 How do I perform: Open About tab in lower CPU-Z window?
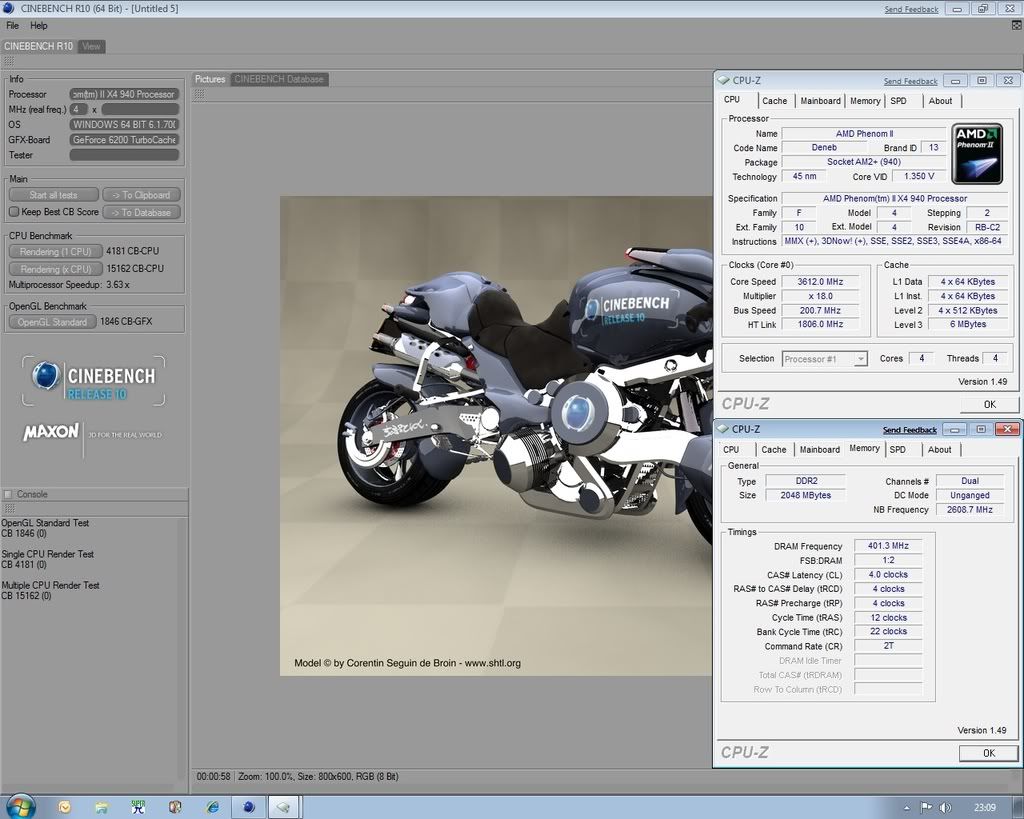tap(940, 449)
